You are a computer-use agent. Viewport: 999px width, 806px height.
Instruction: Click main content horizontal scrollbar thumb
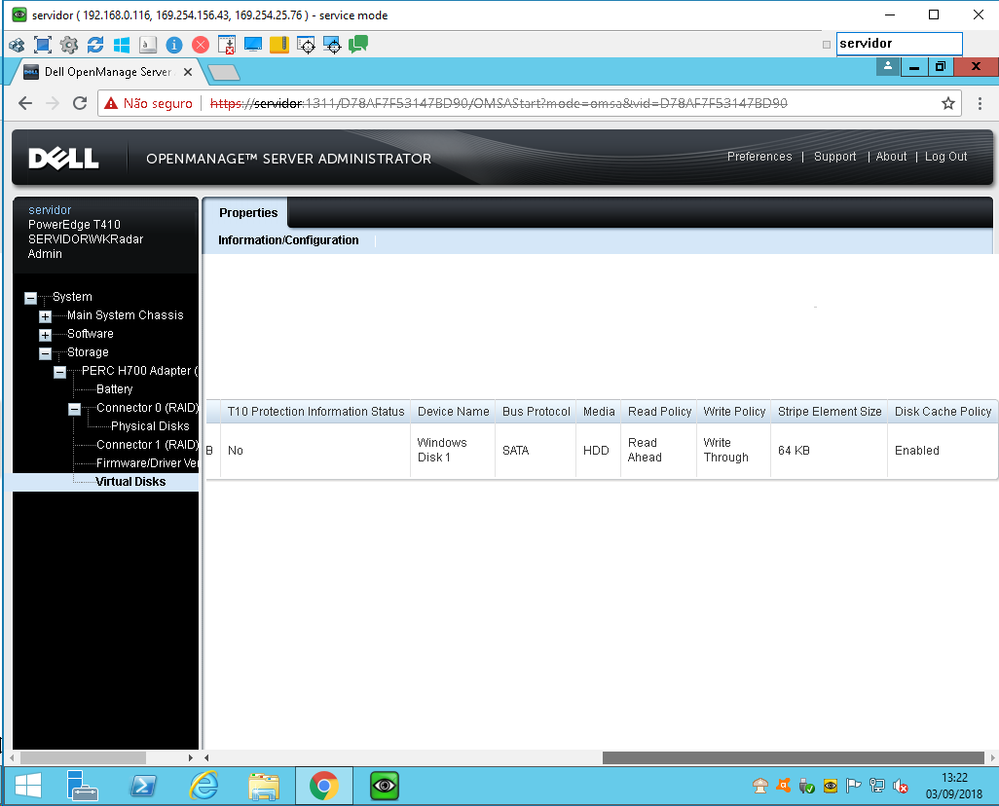click(793, 758)
